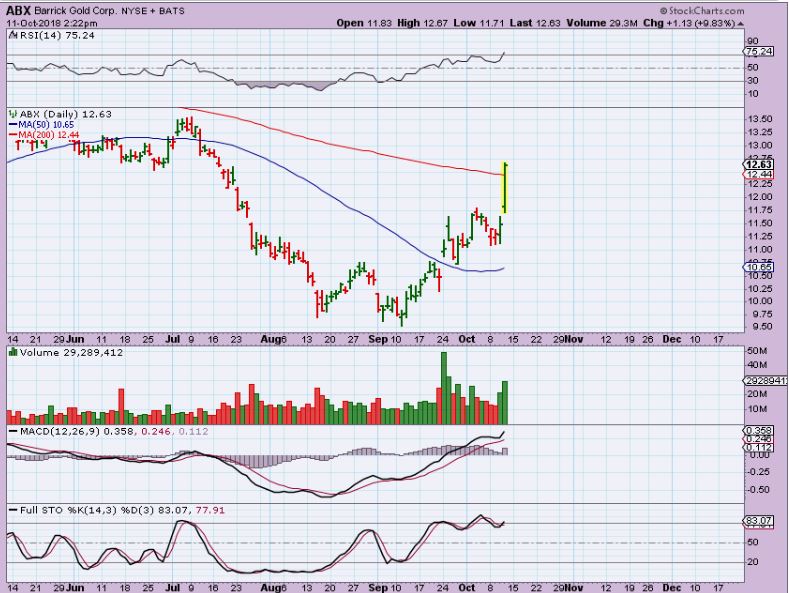789x593 pixels.
Task: Click the StockCharts.com copyright label
Action: tap(702, 11)
